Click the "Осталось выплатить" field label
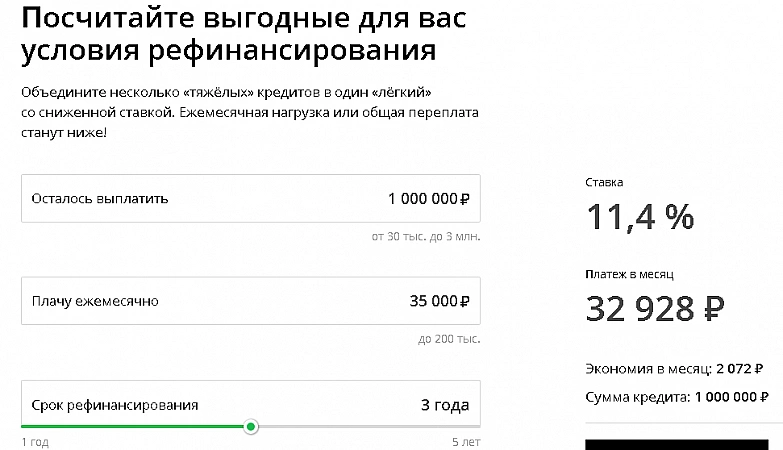This screenshot has height=450, width=783. [x=100, y=198]
